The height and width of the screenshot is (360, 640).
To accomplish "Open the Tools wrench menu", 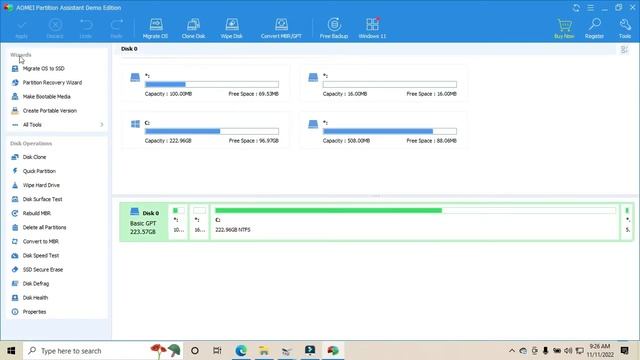I will click(x=625, y=28).
